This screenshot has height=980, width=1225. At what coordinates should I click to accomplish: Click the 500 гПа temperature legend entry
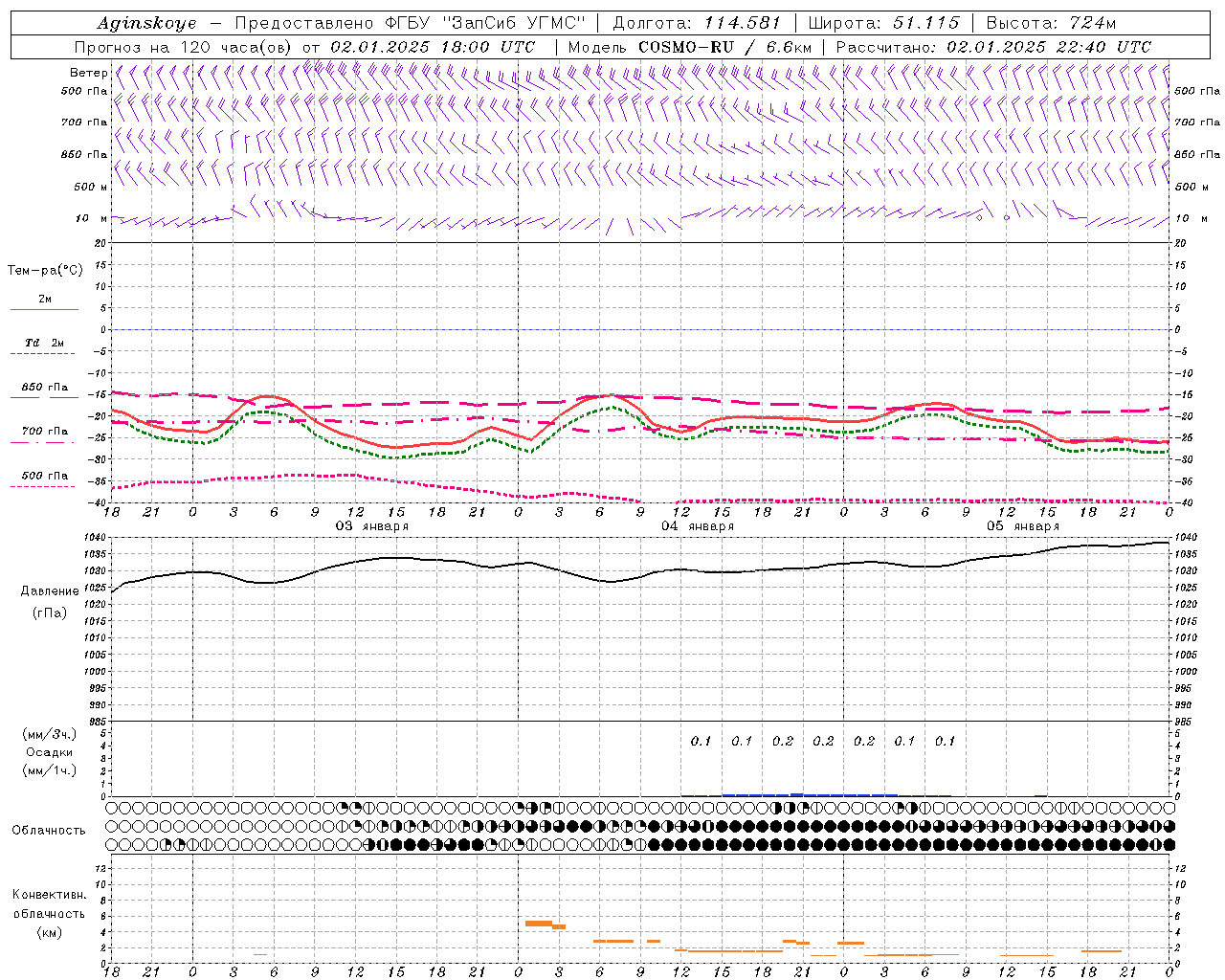44,476
